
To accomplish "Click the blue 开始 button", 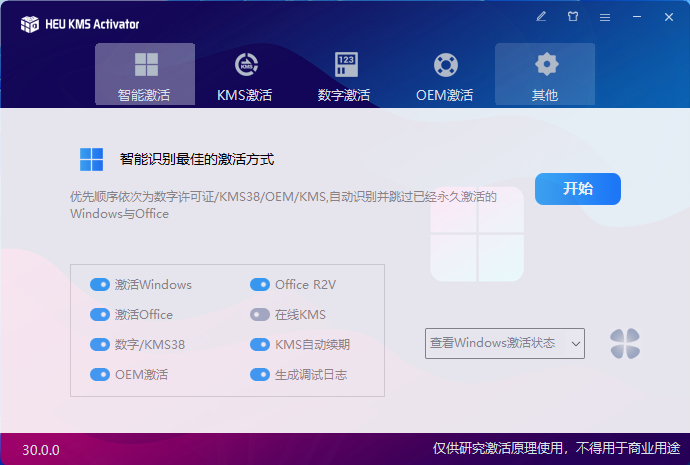I will click(578, 189).
